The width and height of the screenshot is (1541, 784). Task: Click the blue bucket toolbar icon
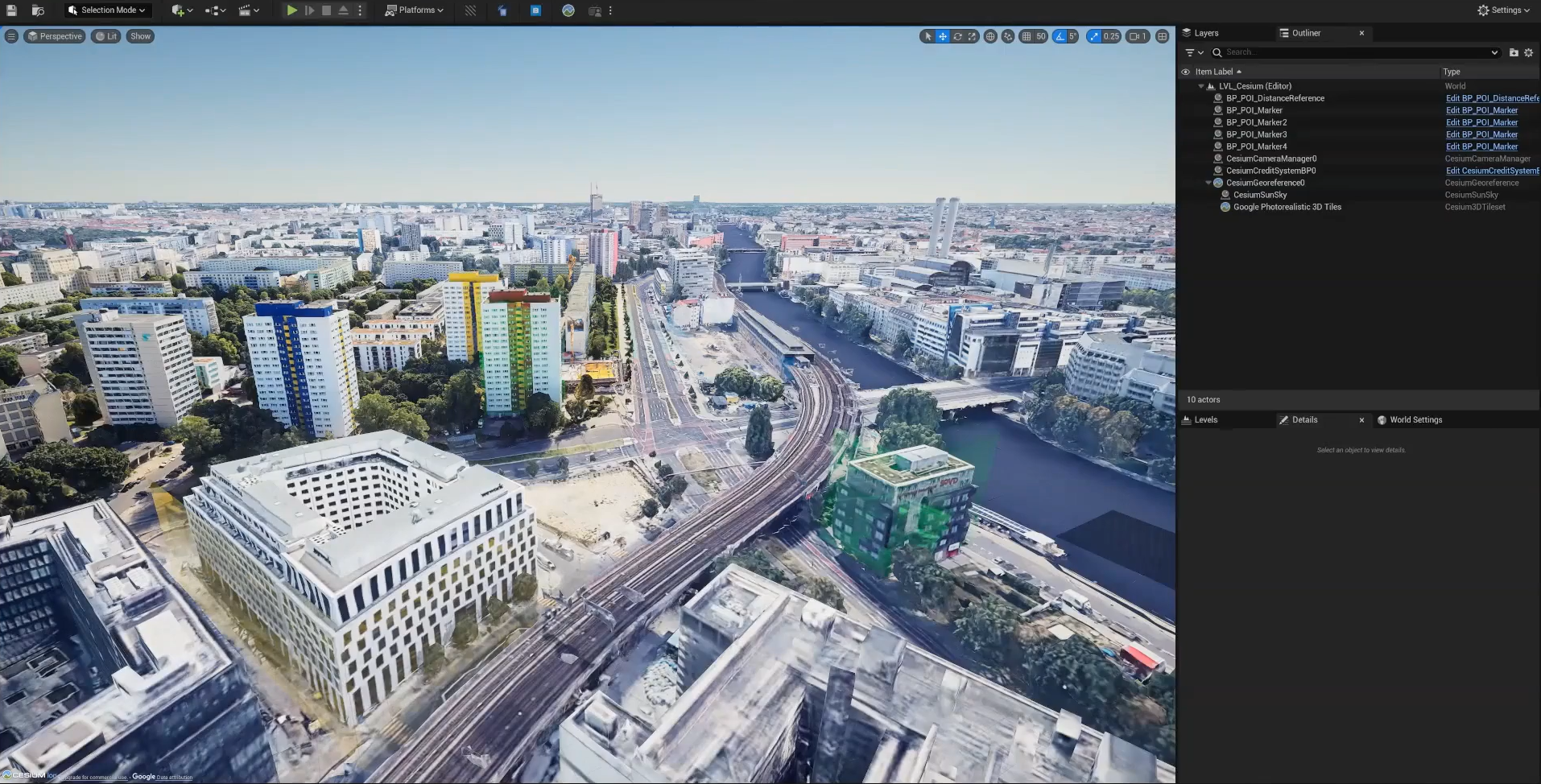click(x=502, y=10)
